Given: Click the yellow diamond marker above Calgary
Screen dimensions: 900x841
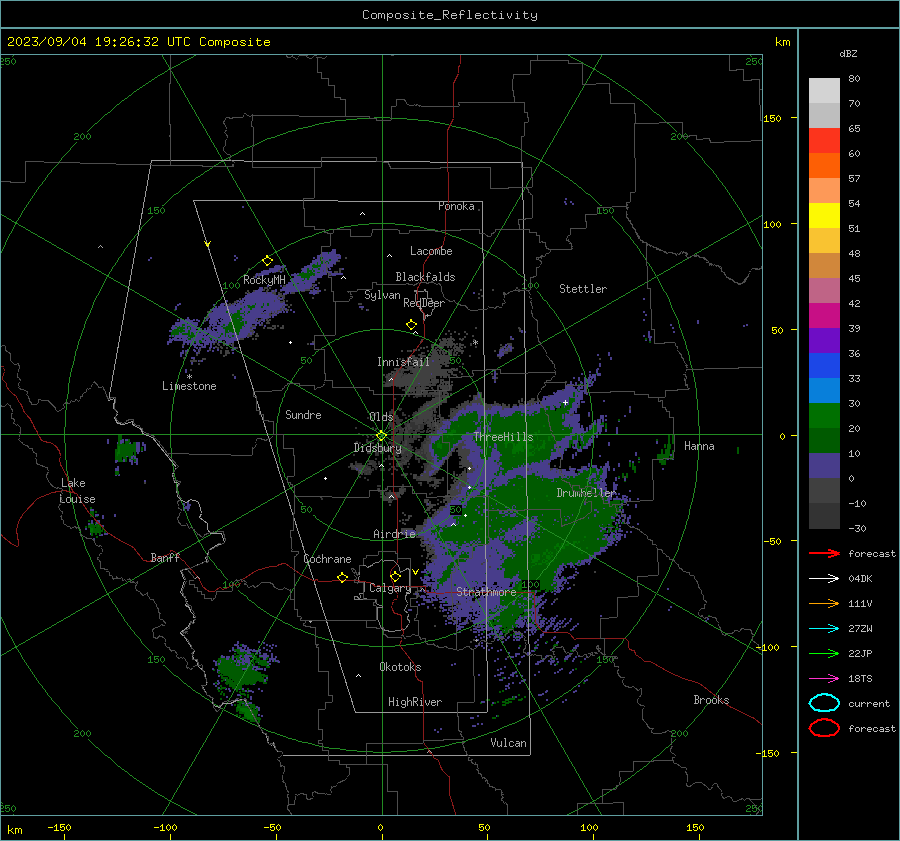Looking at the screenshot, I should (395, 576).
